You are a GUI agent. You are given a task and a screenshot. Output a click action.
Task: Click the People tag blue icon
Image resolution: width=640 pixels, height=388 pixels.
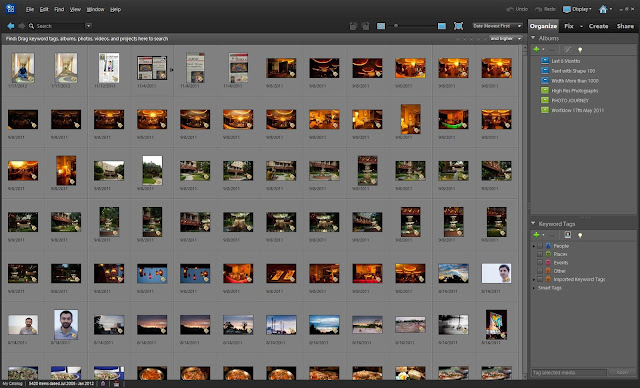coord(548,246)
